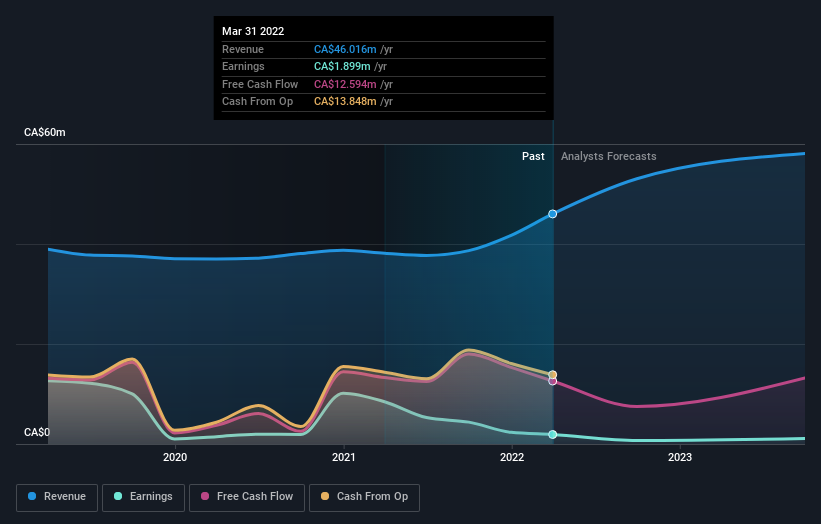
Task: Select the Revenue data point at Mar 2022
Action: 552,214
